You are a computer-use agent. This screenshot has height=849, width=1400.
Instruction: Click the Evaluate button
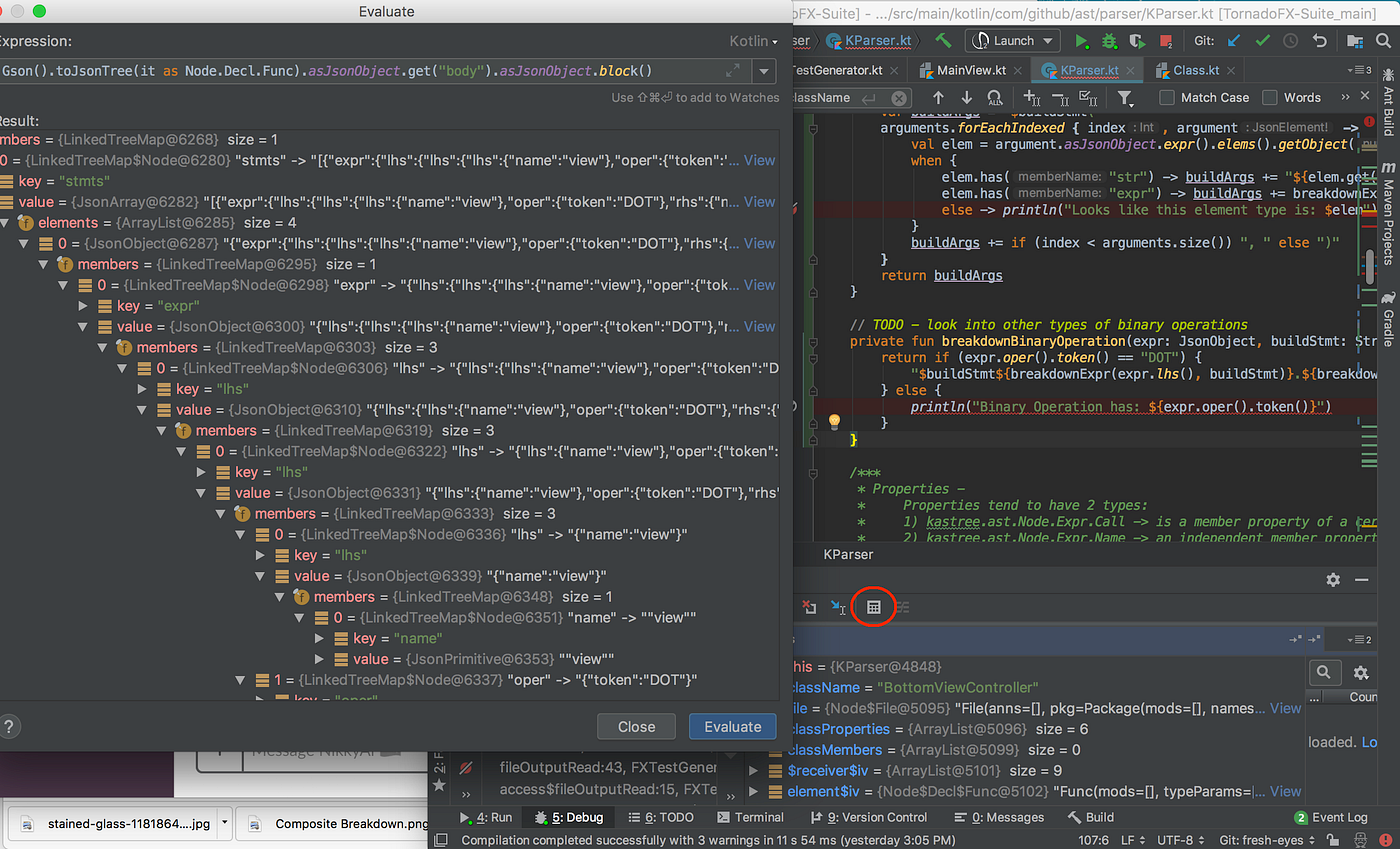[x=732, y=727]
